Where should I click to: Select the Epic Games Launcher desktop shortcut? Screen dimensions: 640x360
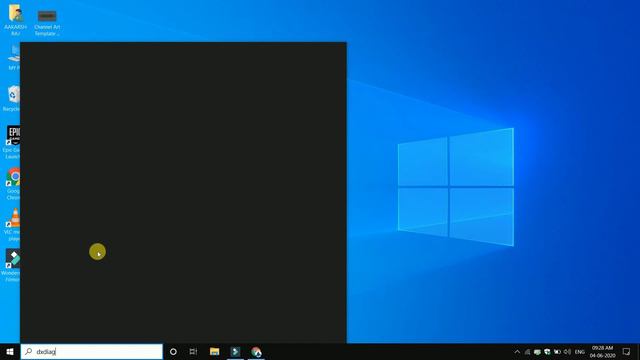click(x=12, y=142)
